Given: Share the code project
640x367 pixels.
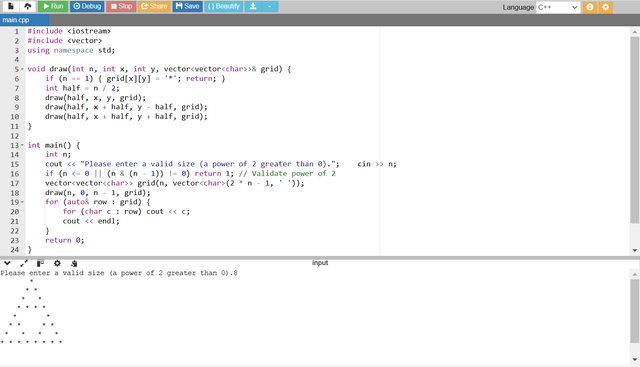Looking at the screenshot, I should (154, 6).
